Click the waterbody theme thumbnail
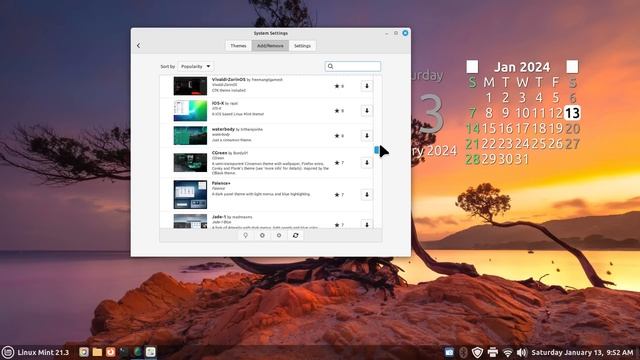This screenshot has height=360, width=640. 190,136
